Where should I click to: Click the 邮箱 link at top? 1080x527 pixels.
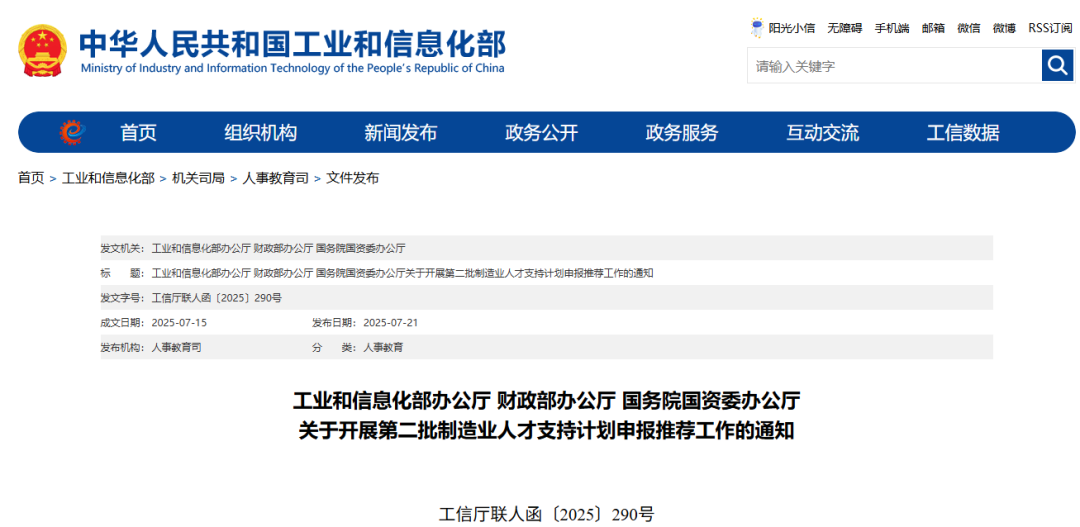click(933, 28)
